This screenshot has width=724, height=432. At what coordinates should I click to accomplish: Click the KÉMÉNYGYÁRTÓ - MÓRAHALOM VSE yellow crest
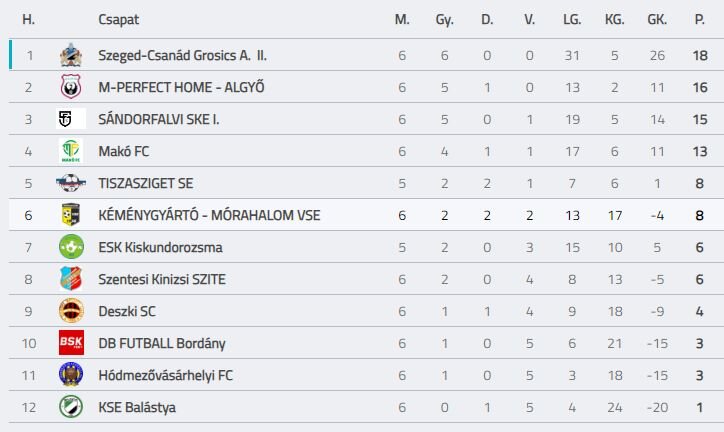coord(70,215)
